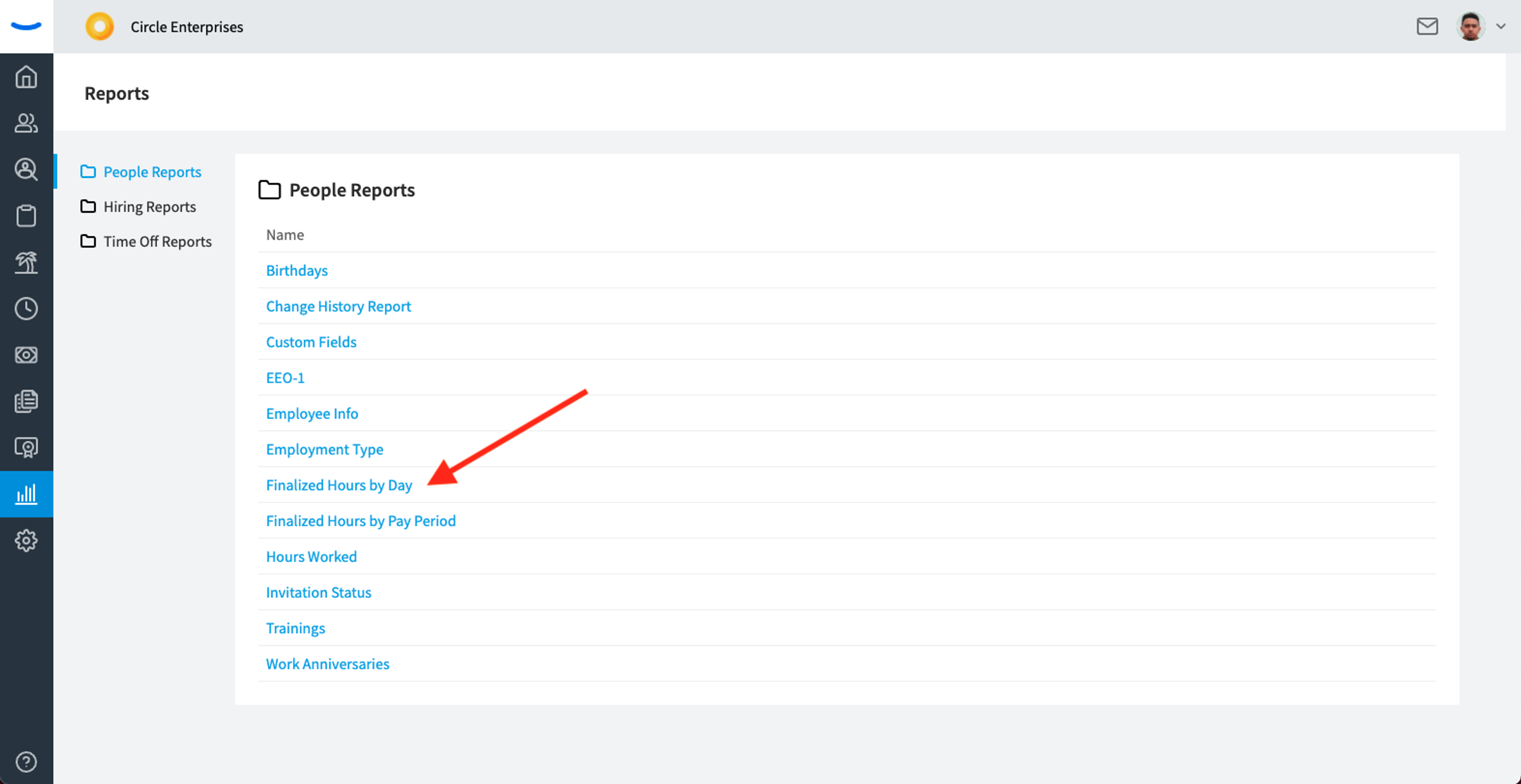Open the EEO-1 report link
This screenshot has height=784, width=1521.
(285, 377)
